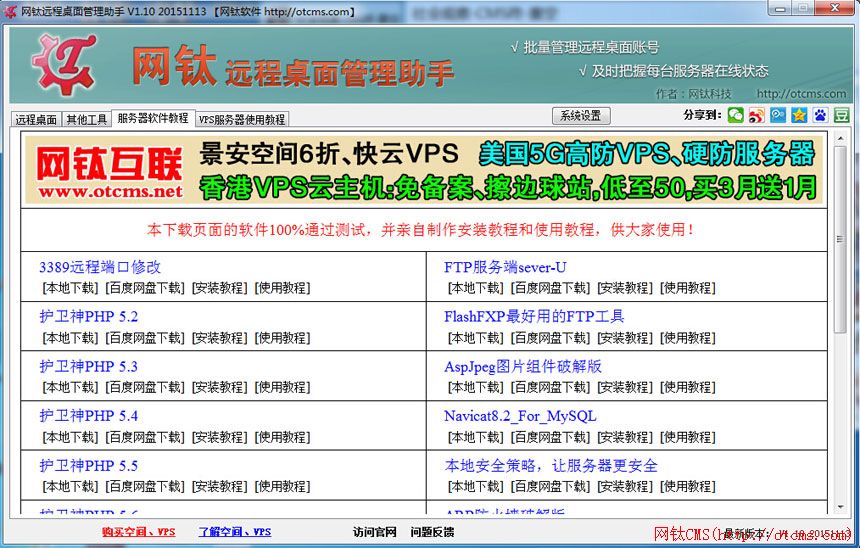Click 本地下载 for 护卫神PHP 5.2
This screenshot has width=860, height=548.
tap(70, 338)
